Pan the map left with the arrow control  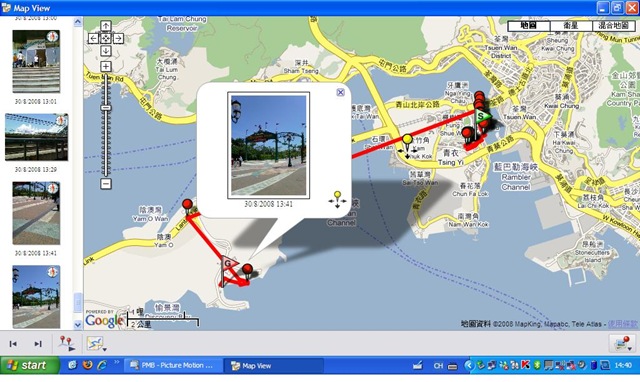[93, 38]
